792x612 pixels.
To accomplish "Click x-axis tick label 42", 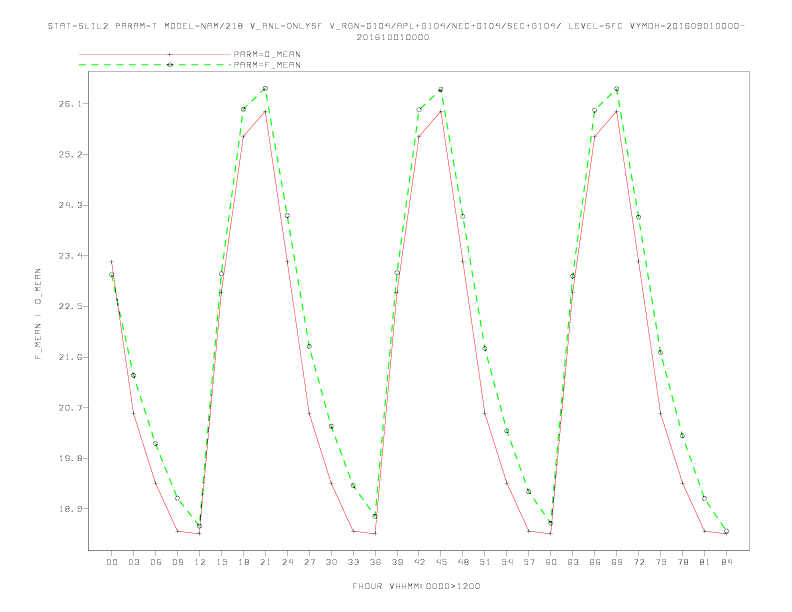I will coord(419,562).
